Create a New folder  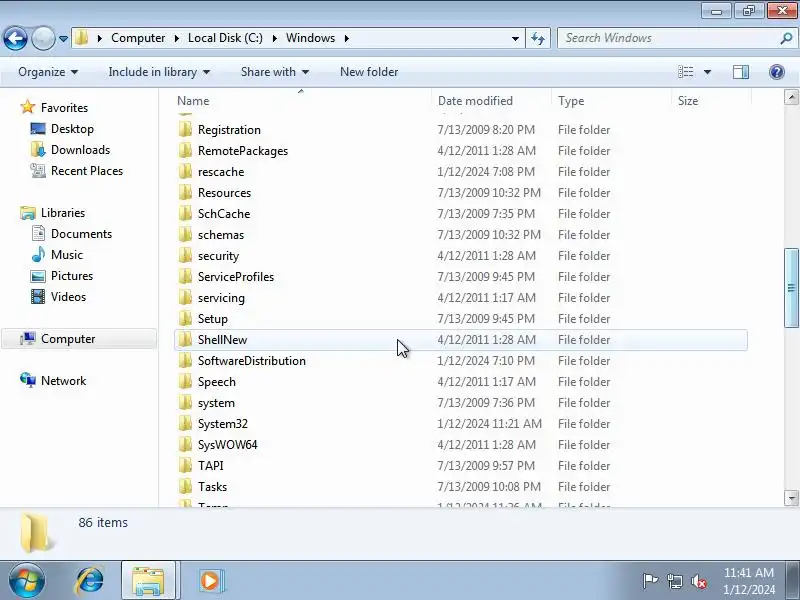[x=369, y=72]
